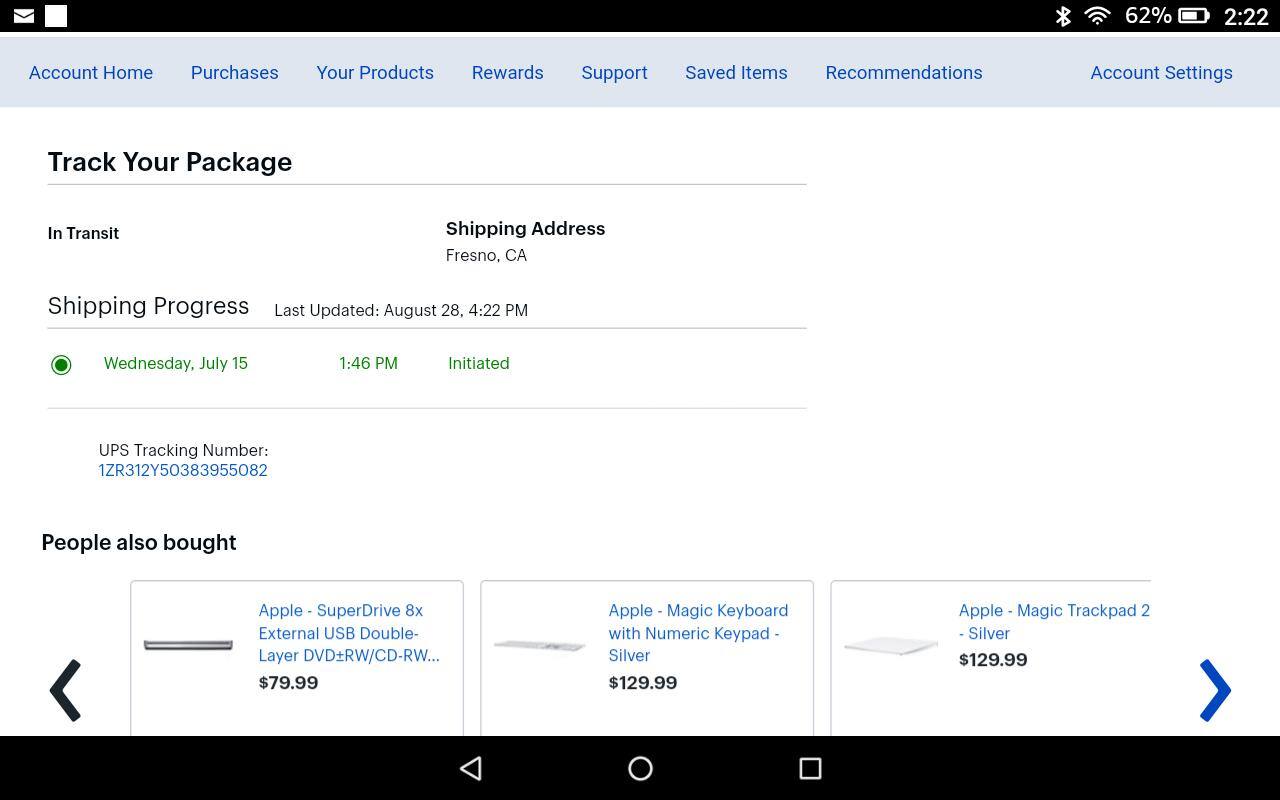Screen dimensions: 1280x800
Task: Open the Support page
Action: 614,73
